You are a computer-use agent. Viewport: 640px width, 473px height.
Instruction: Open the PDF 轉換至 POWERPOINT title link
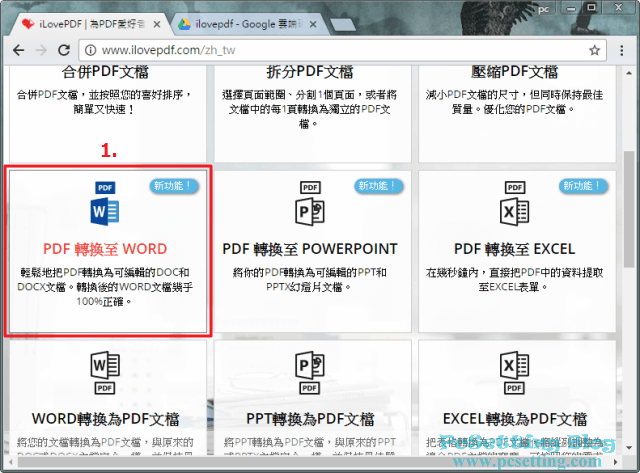(x=313, y=249)
